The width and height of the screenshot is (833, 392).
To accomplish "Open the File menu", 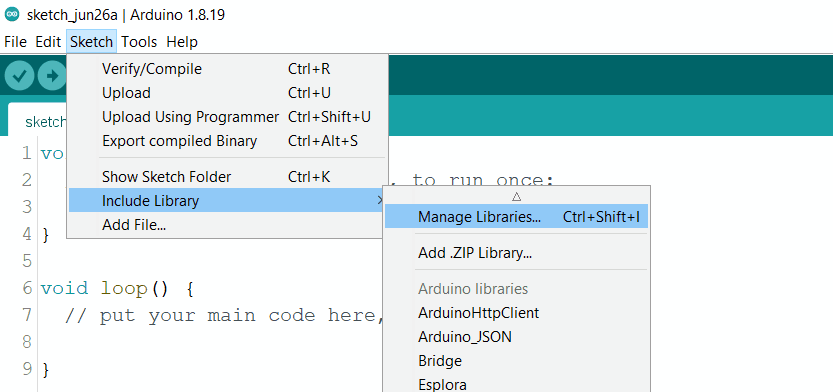I will pos(15,41).
